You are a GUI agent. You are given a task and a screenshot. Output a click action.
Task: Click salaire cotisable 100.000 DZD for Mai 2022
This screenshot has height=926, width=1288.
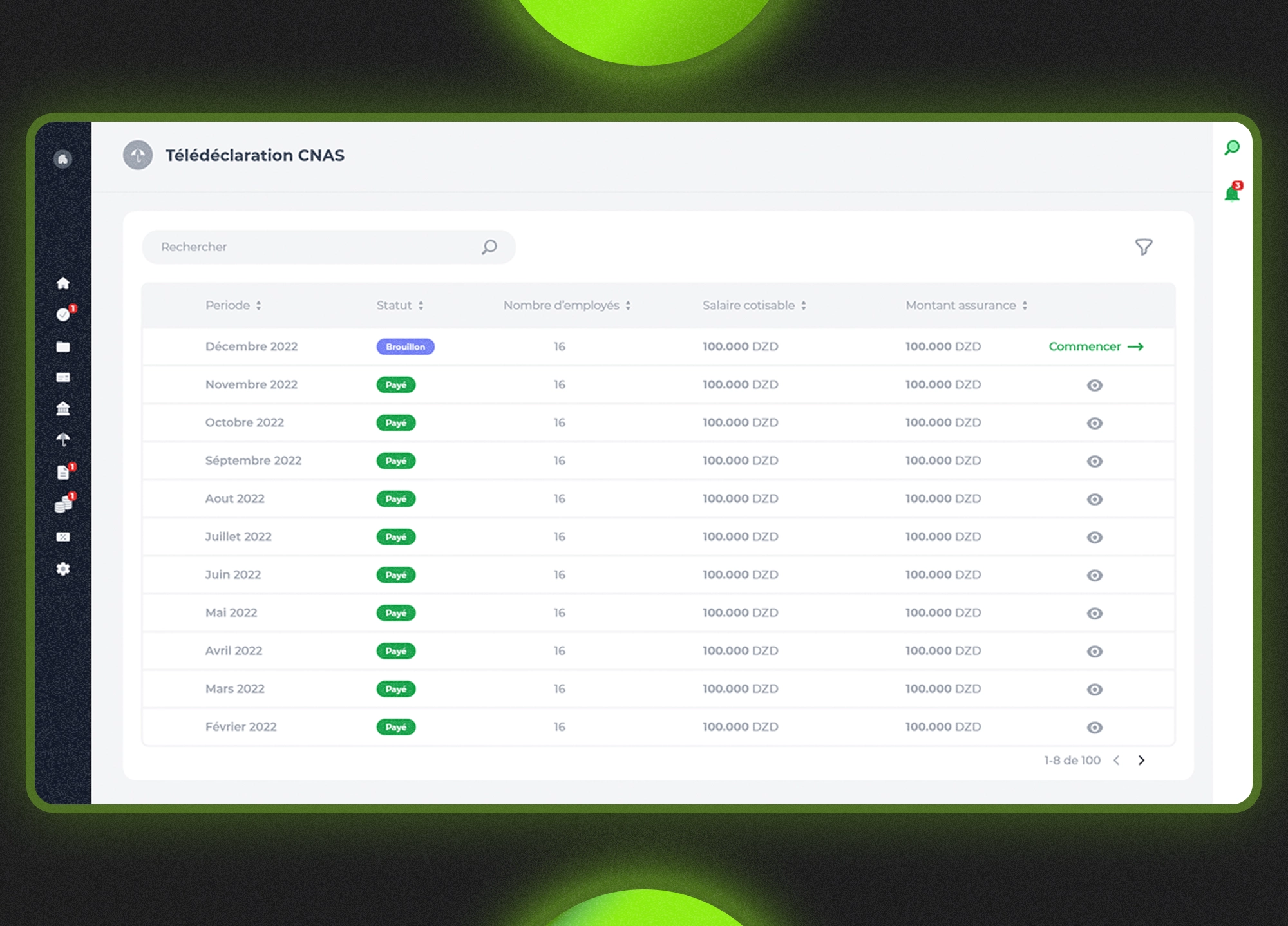pos(741,612)
